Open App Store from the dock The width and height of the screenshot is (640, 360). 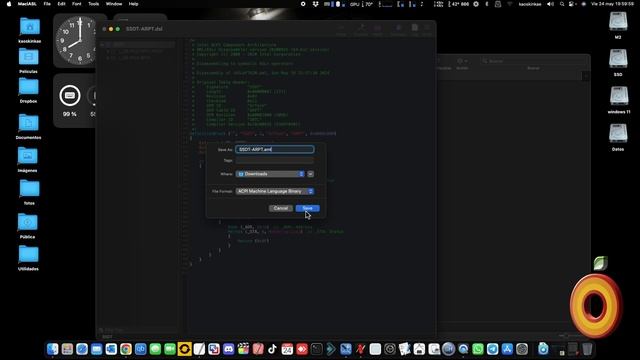coord(507,349)
